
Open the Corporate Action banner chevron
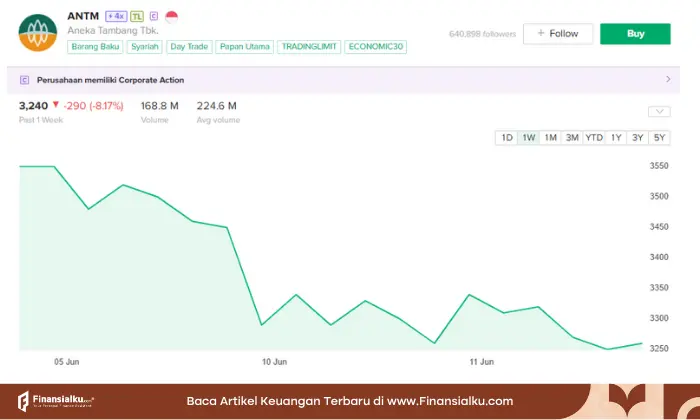(x=668, y=79)
